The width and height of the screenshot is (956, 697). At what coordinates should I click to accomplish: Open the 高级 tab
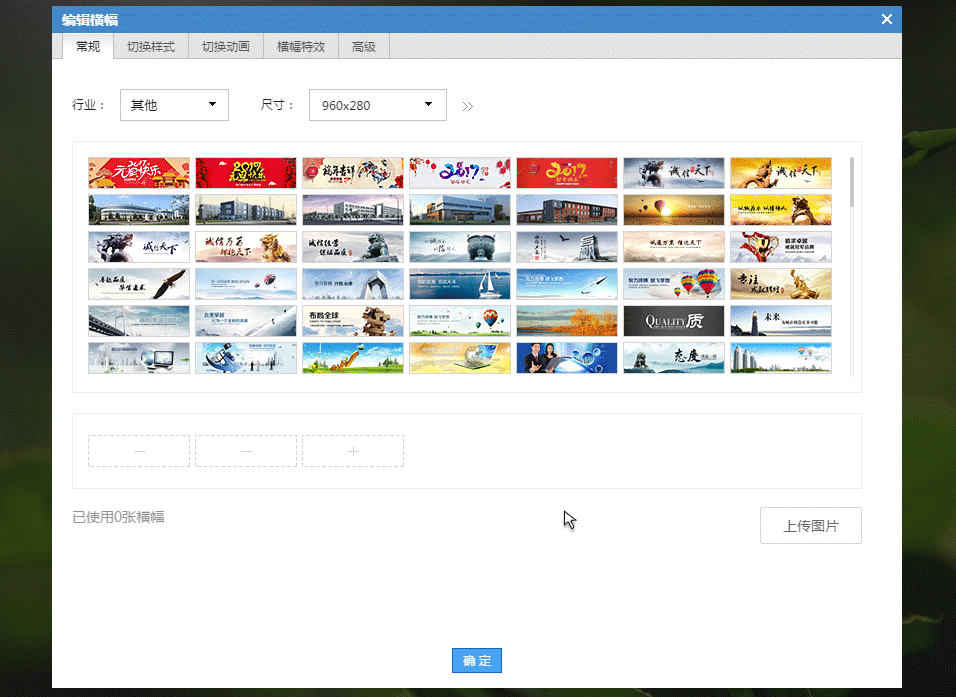(x=363, y=46)
